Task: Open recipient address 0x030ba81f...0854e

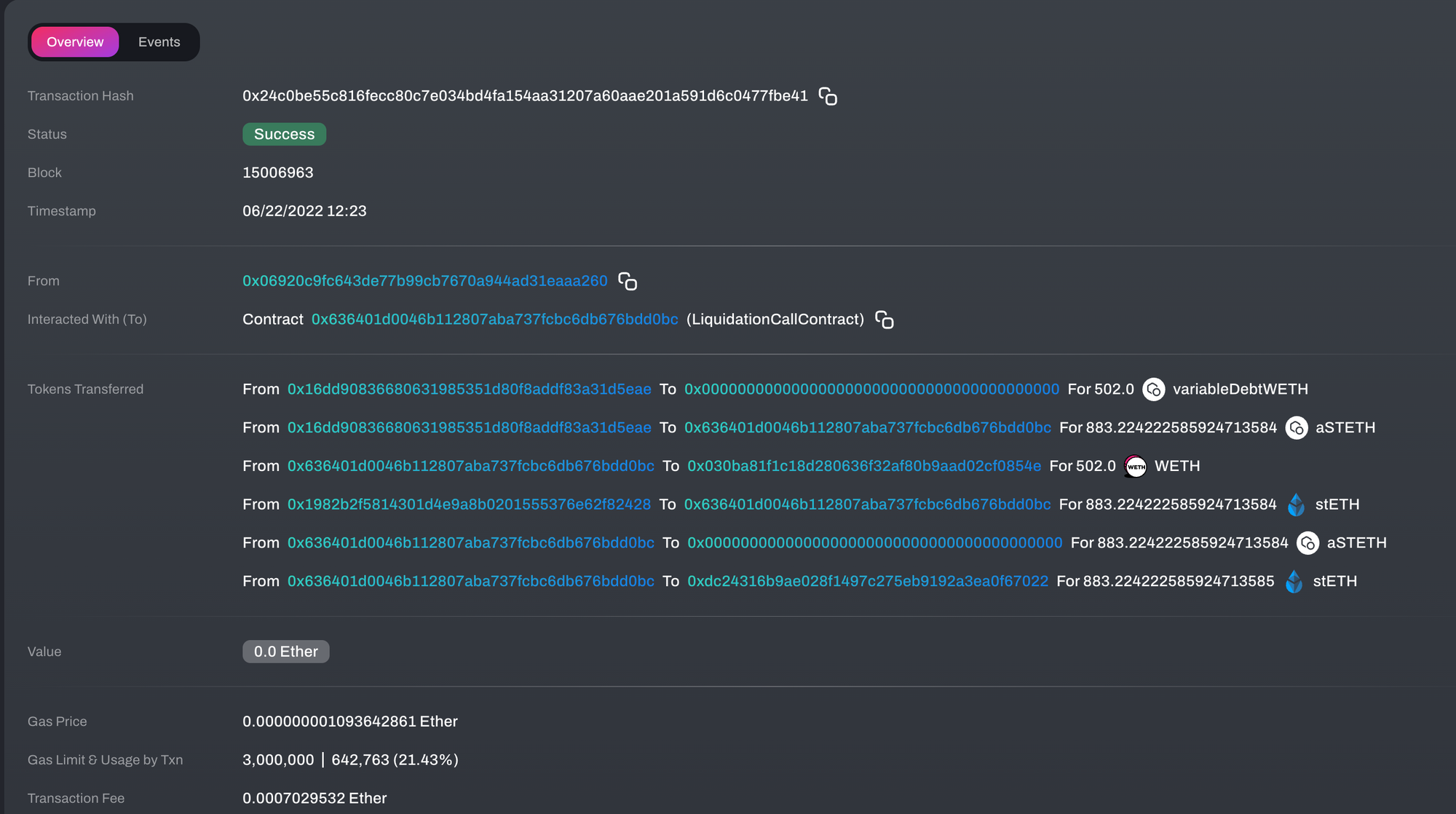Action: (863, 466)
